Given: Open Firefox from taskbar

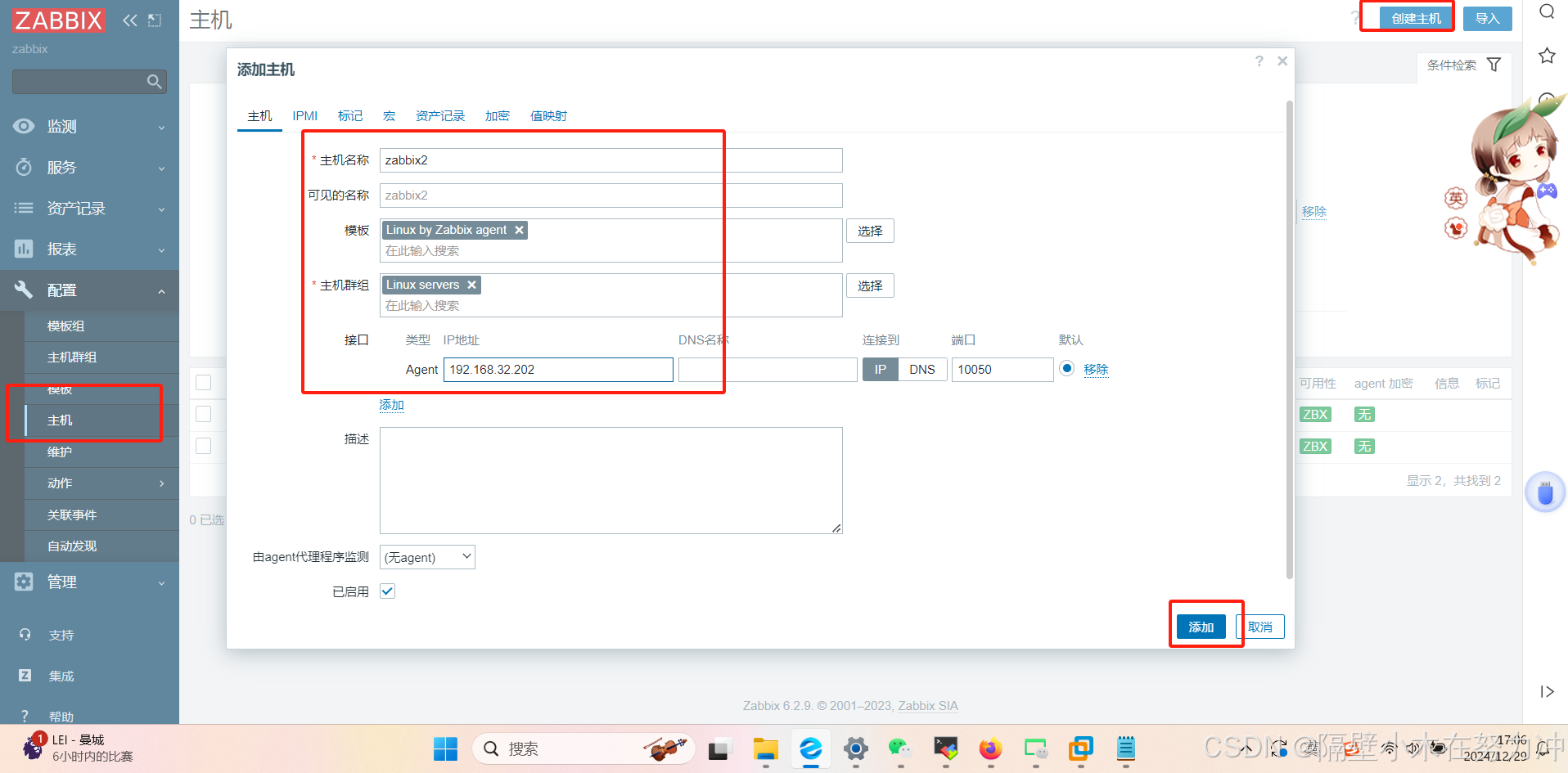Looking at the screenshot, I should pos(990,748).
